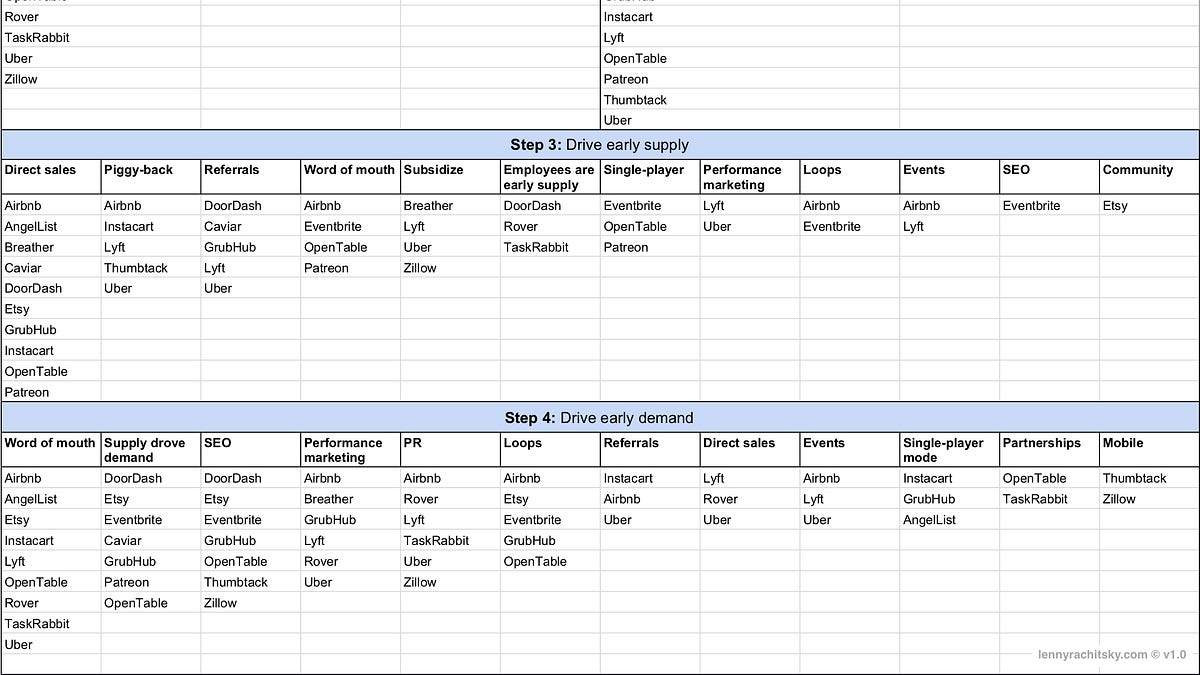
Task: Select the Step 4 Drive early demand header
Action: point(600,418)
